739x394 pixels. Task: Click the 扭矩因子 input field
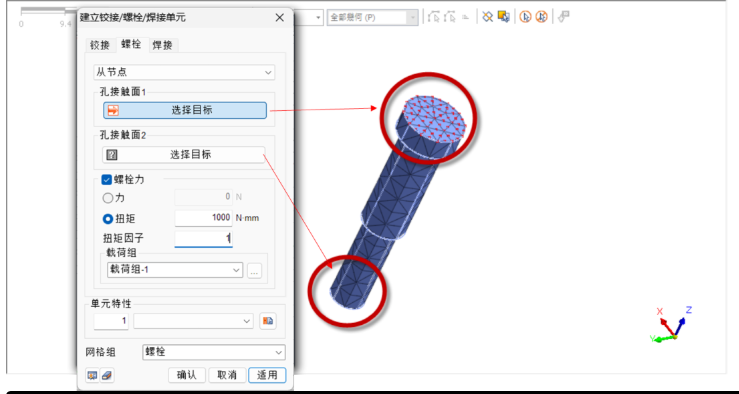(x=204, y=238)
